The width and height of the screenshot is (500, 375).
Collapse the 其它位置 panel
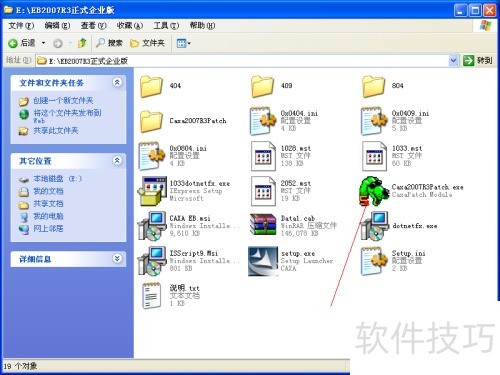[x=117, y=160]
